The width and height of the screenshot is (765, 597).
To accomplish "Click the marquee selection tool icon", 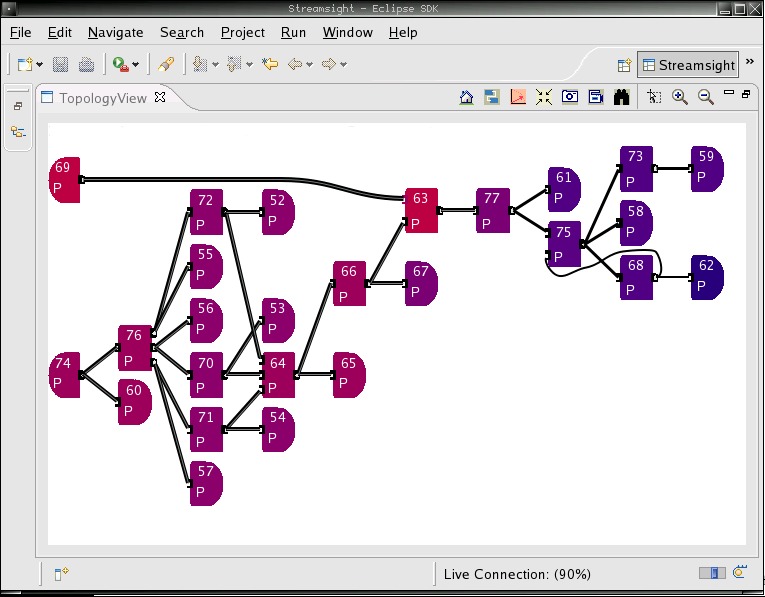I will 654,97.
